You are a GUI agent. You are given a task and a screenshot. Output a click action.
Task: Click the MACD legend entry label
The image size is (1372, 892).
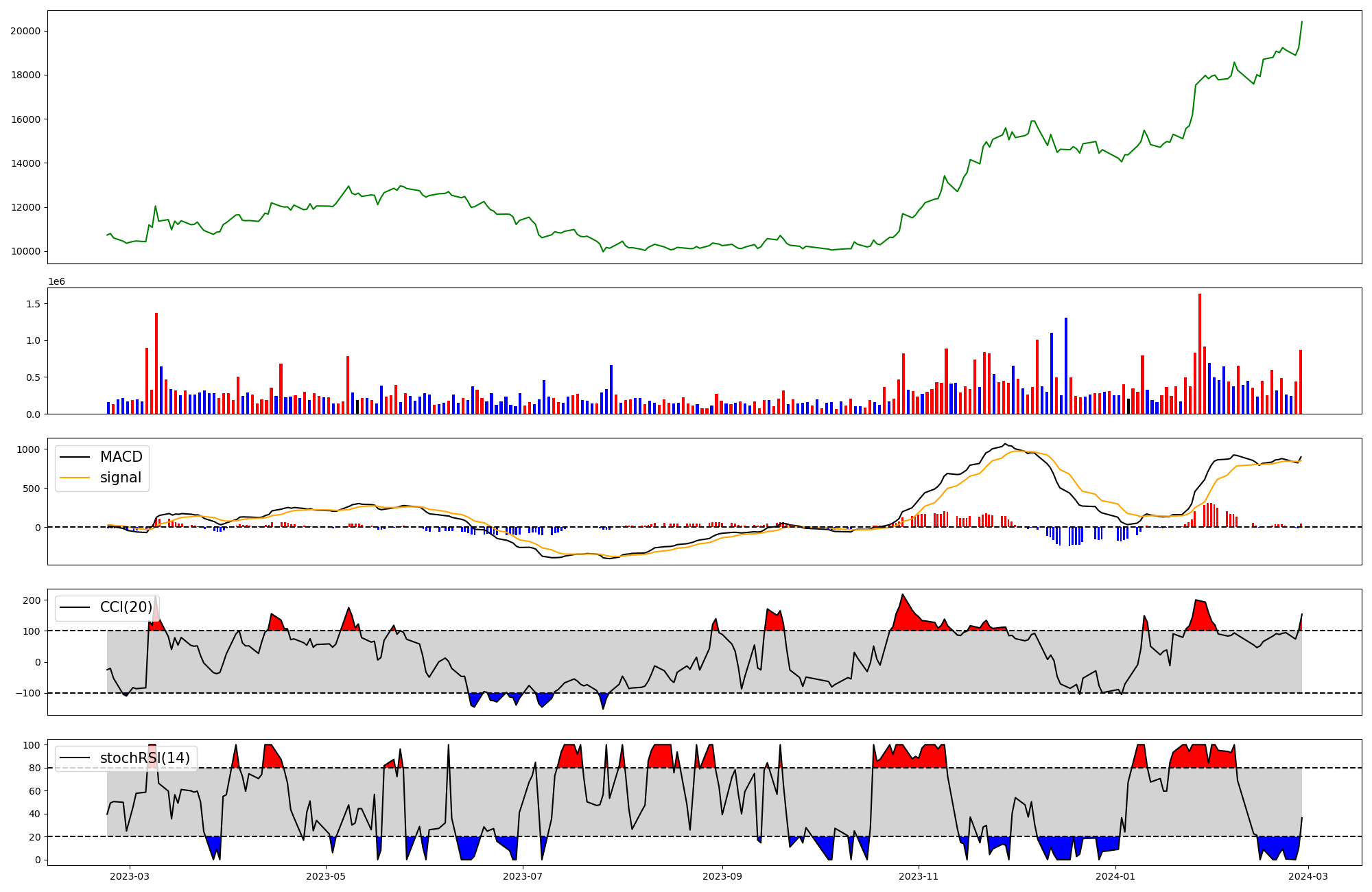[x=121, y=457]
